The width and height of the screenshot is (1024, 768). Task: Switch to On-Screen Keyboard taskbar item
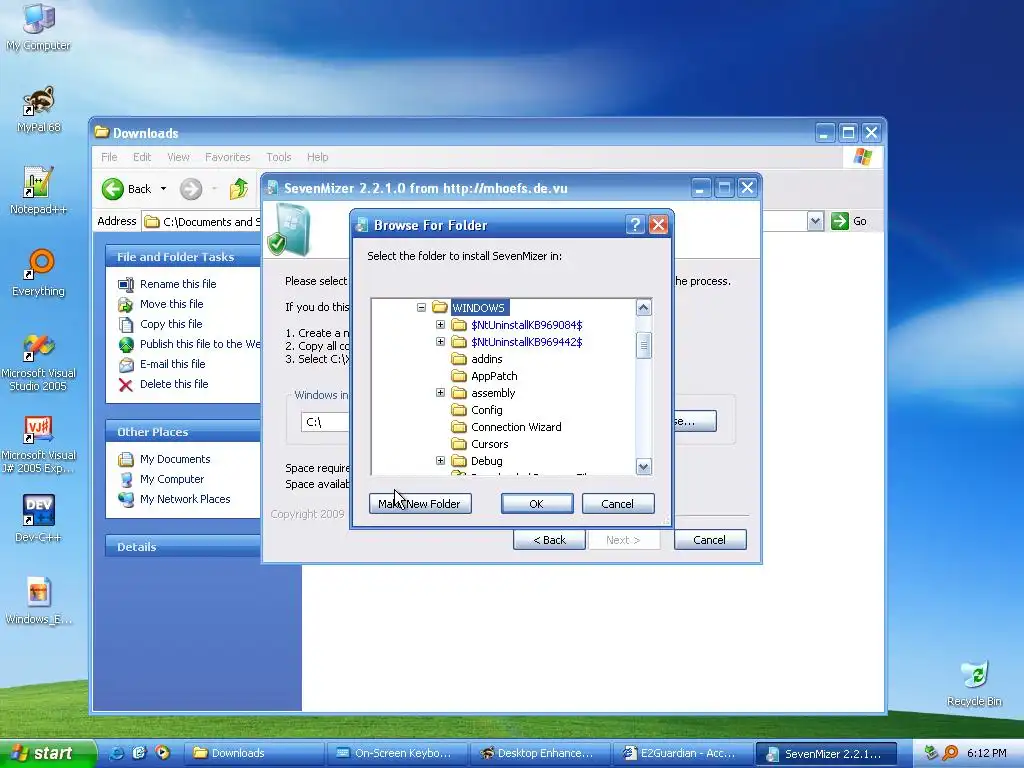pos(396,754)
